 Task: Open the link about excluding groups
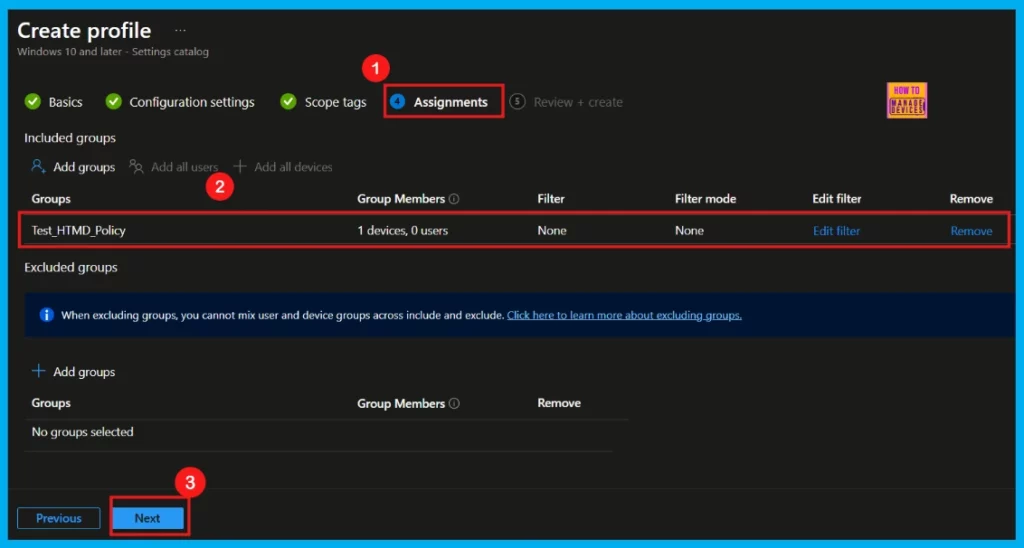click(x=624, y=315)
